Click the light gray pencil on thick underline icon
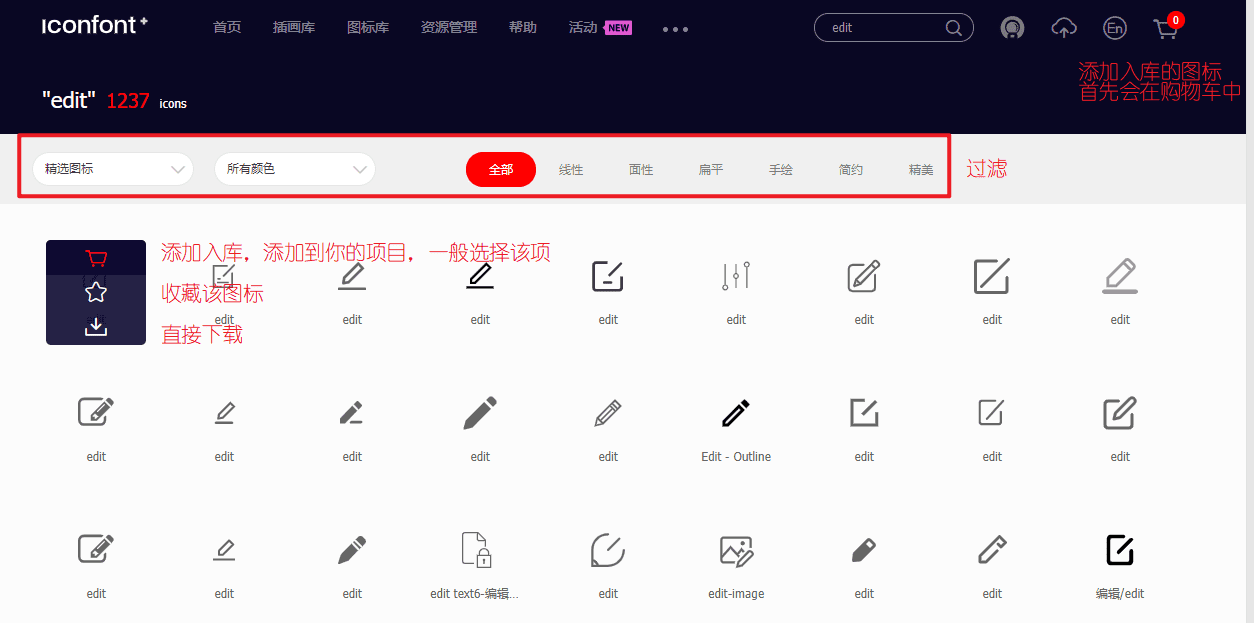Image resolution: width=1254 pixels, height=623 pixels. click(1120, 276)
